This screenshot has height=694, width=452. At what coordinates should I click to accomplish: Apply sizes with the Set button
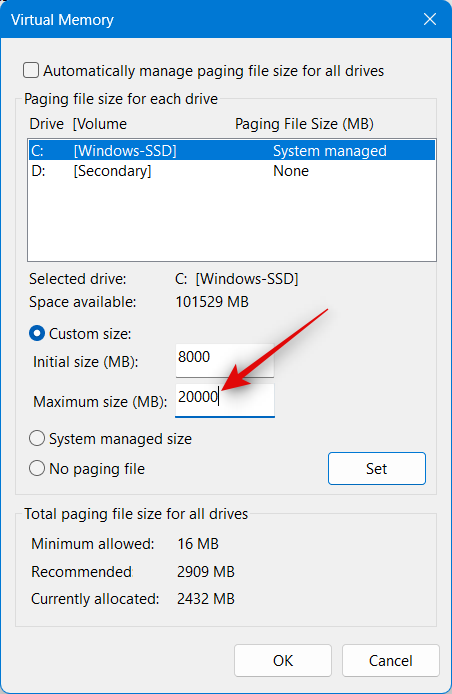pyautogui.click(x=377, y=468)
